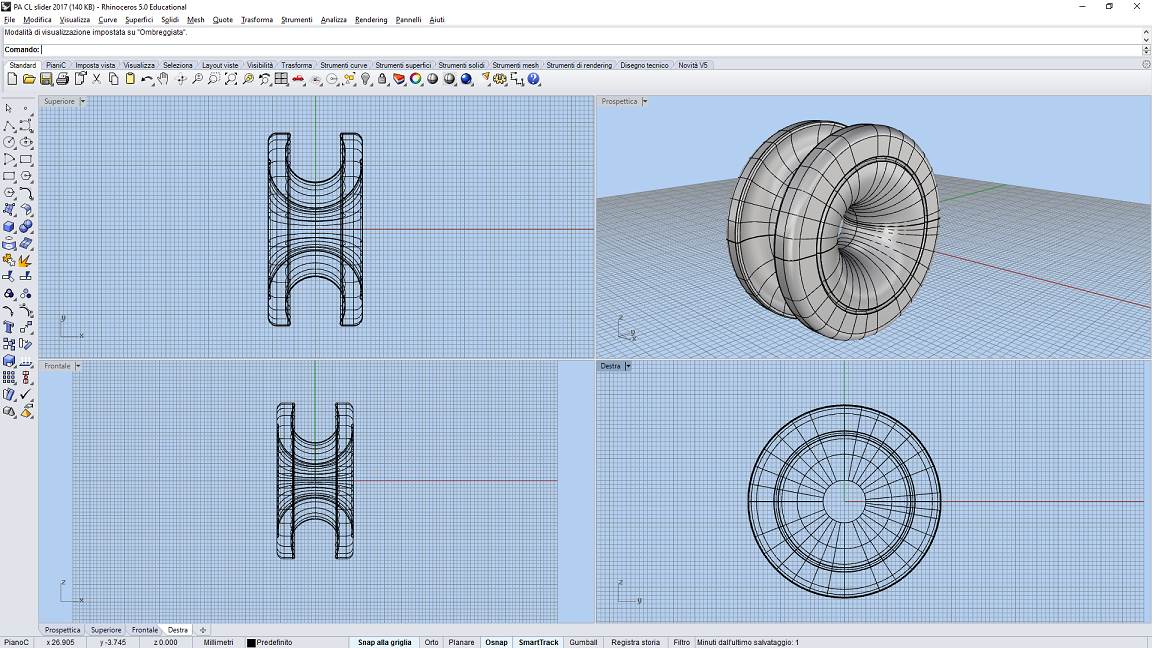Toggle Snap alla griglia in status bar

(x=384, y=642)
